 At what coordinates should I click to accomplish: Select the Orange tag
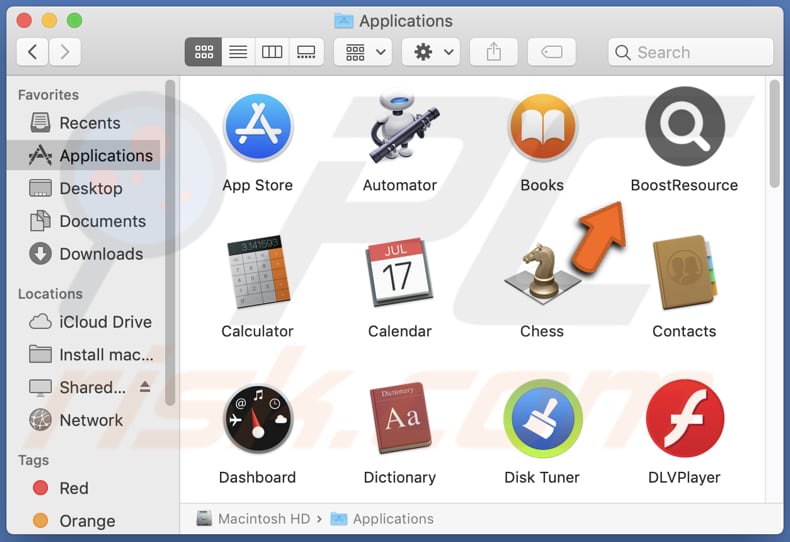coord(84,521)
